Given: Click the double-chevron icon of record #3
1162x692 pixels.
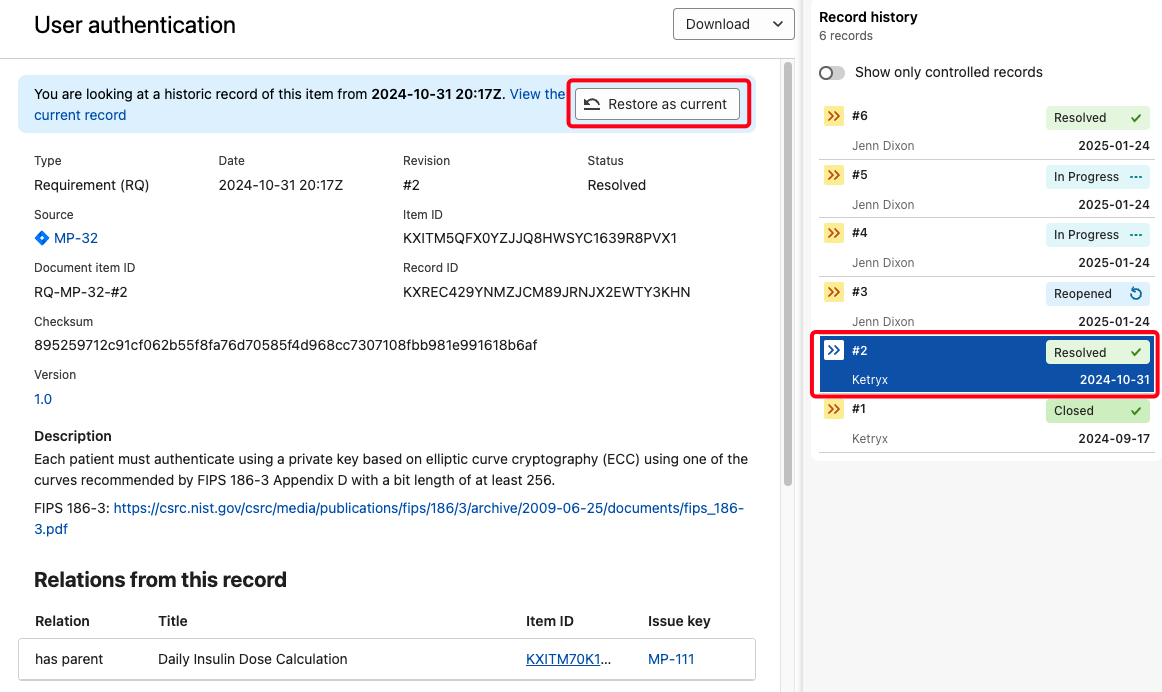Looking at the screenshot, I should tap(834, 292).
